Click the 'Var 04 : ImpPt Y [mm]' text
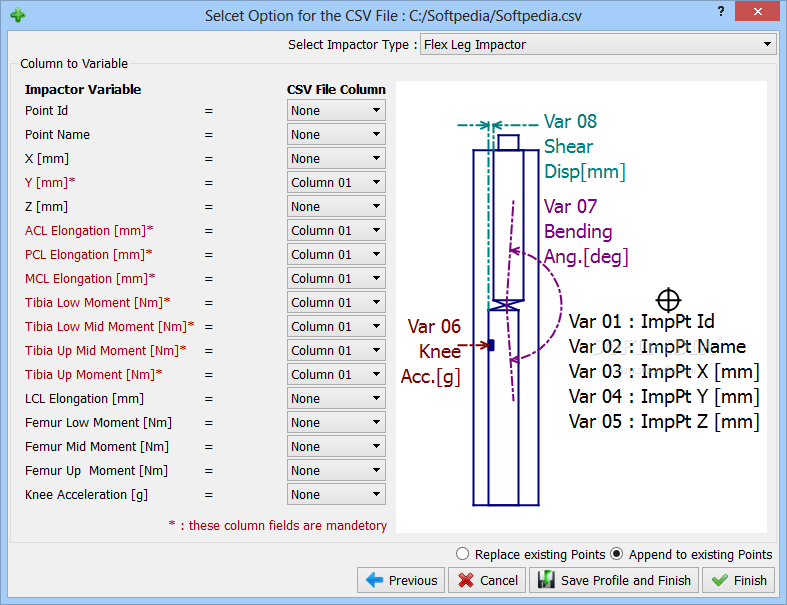The width and height of the screenshot is (787, 605). tap(664, 397)
